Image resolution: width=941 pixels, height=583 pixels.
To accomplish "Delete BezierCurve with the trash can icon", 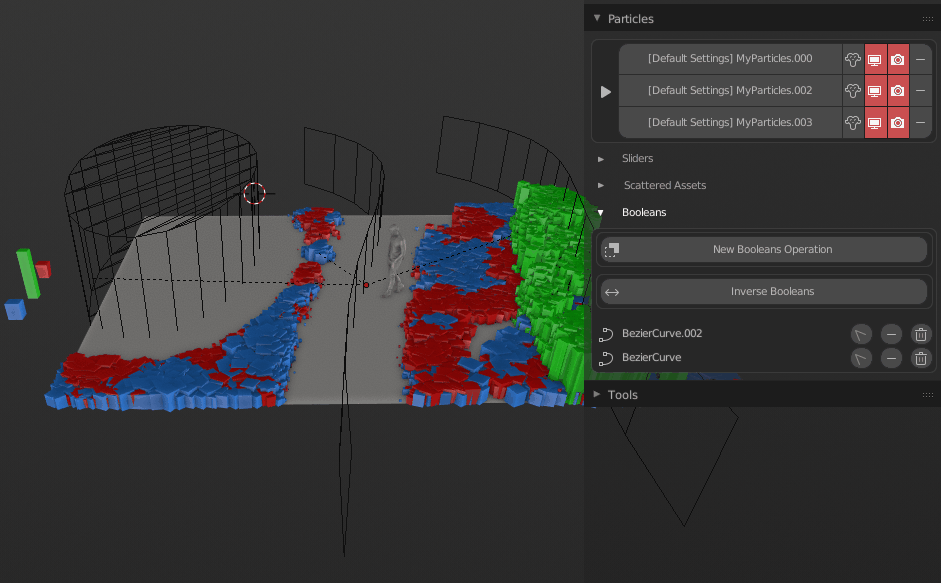I will [x=920, y=357].
